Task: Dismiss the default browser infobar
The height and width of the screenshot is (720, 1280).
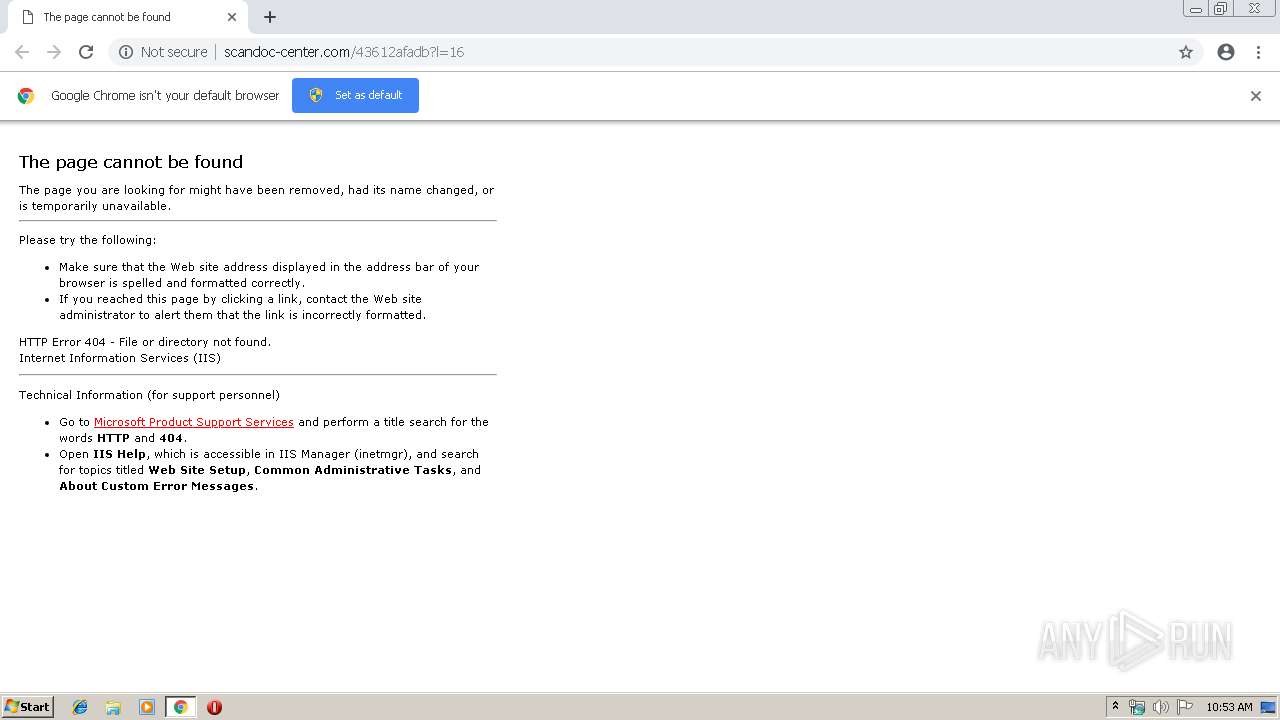Action: click(x=1256, y=96)
